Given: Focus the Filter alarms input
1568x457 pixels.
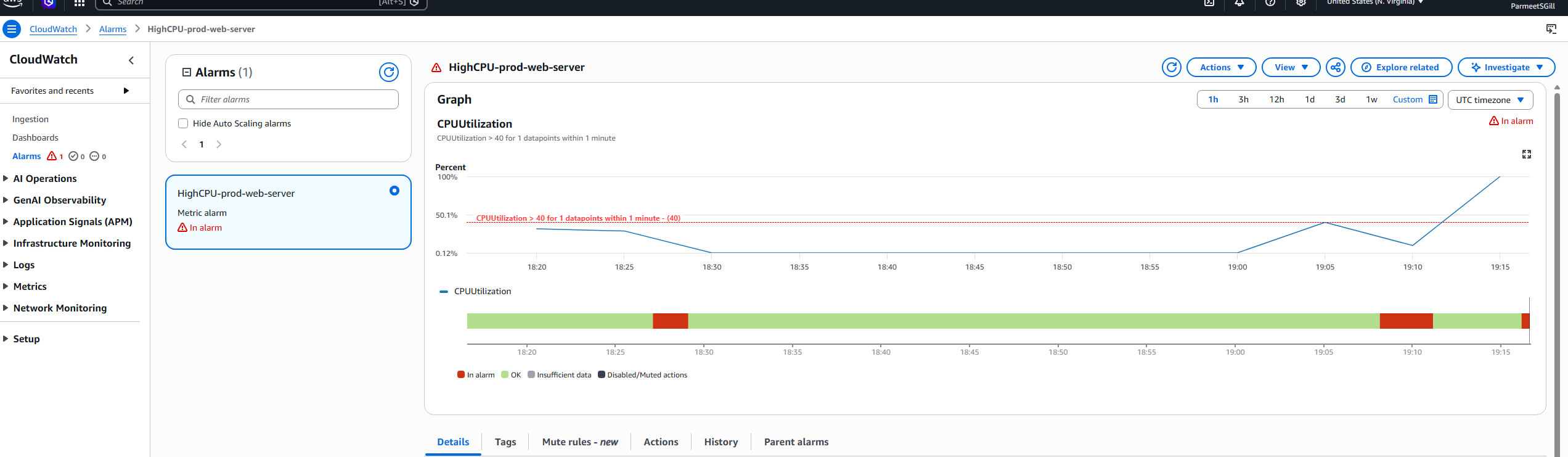Looking at the screenshot, I should [x=288, y=99].
